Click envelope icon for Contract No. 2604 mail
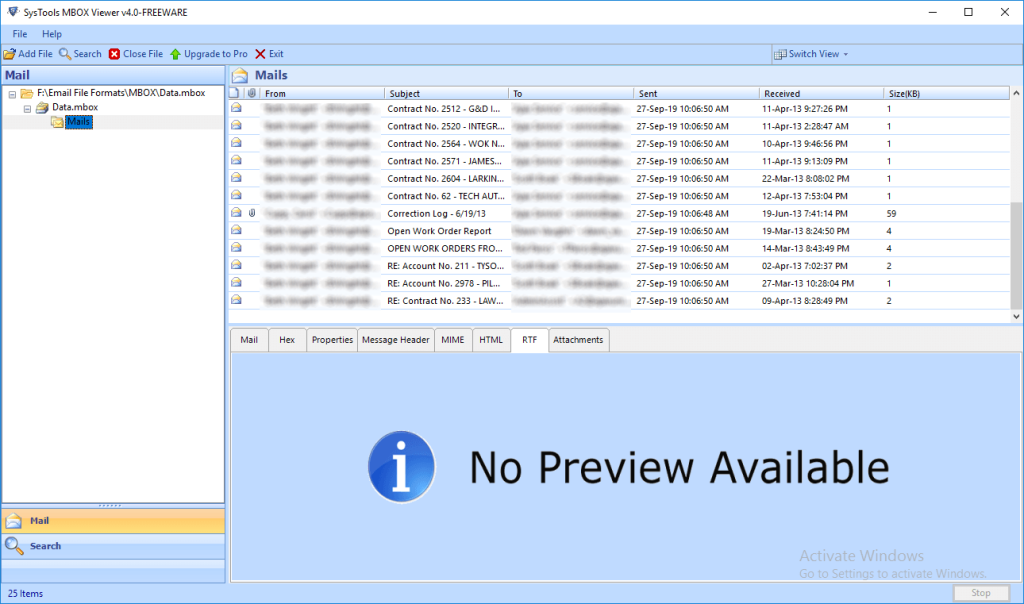1024x604 pixels. click(236, 178)
